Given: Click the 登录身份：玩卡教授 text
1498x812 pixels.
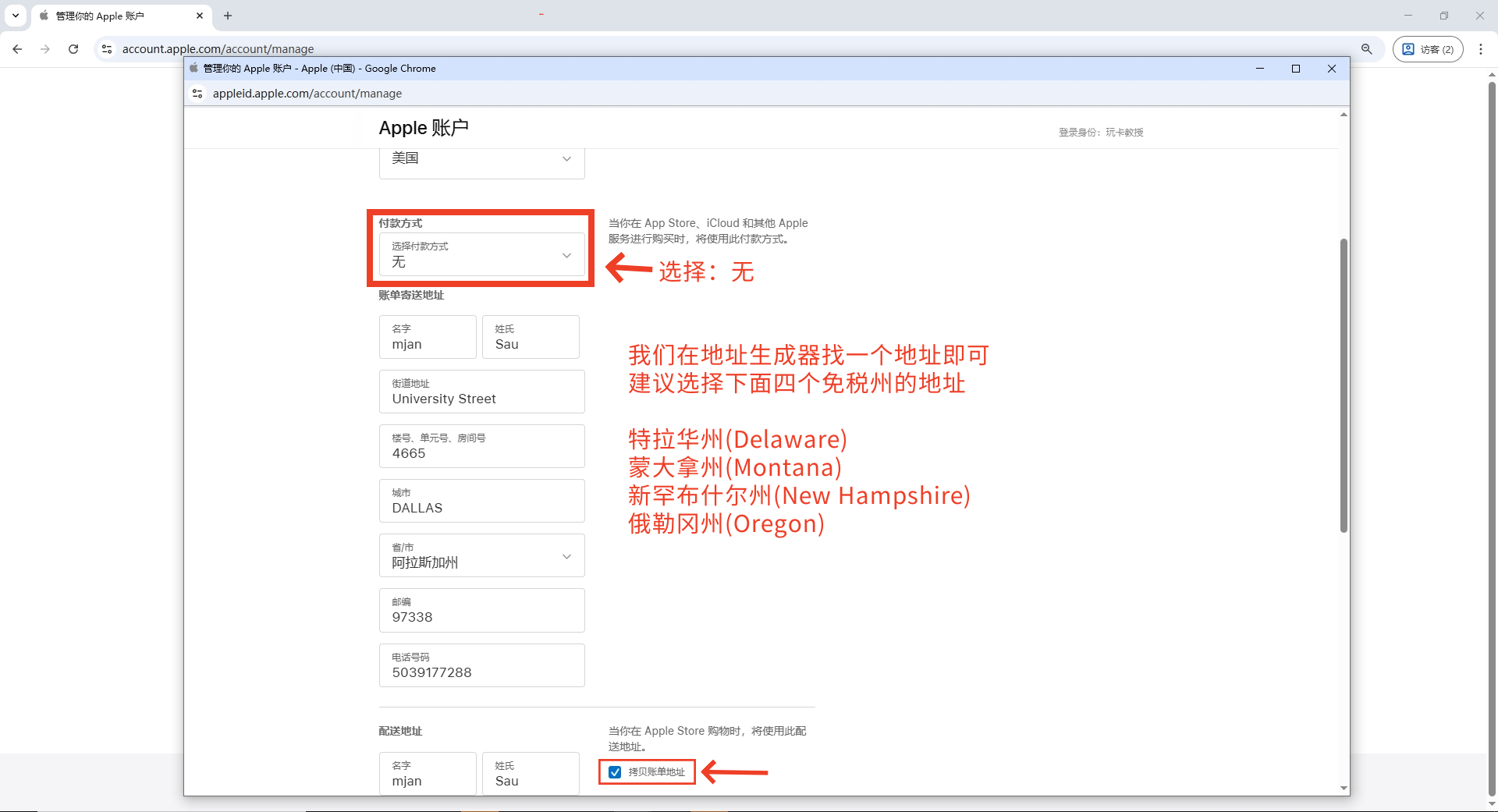Looking at the screenshot, I should pyautogui.click(x=1101, y=133).
